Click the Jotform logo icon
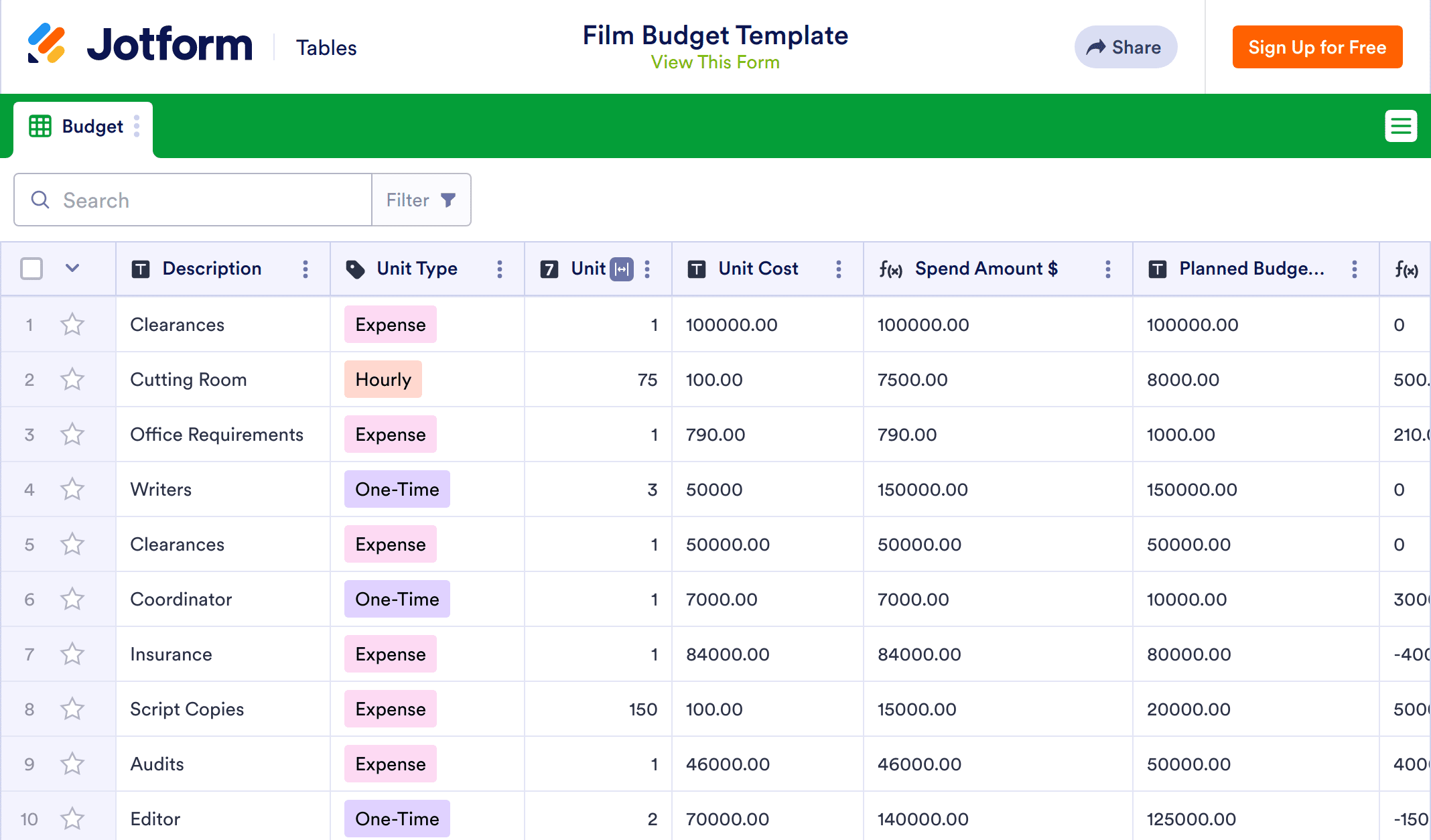The image size is (1431, 840). (x=46, y=44)
